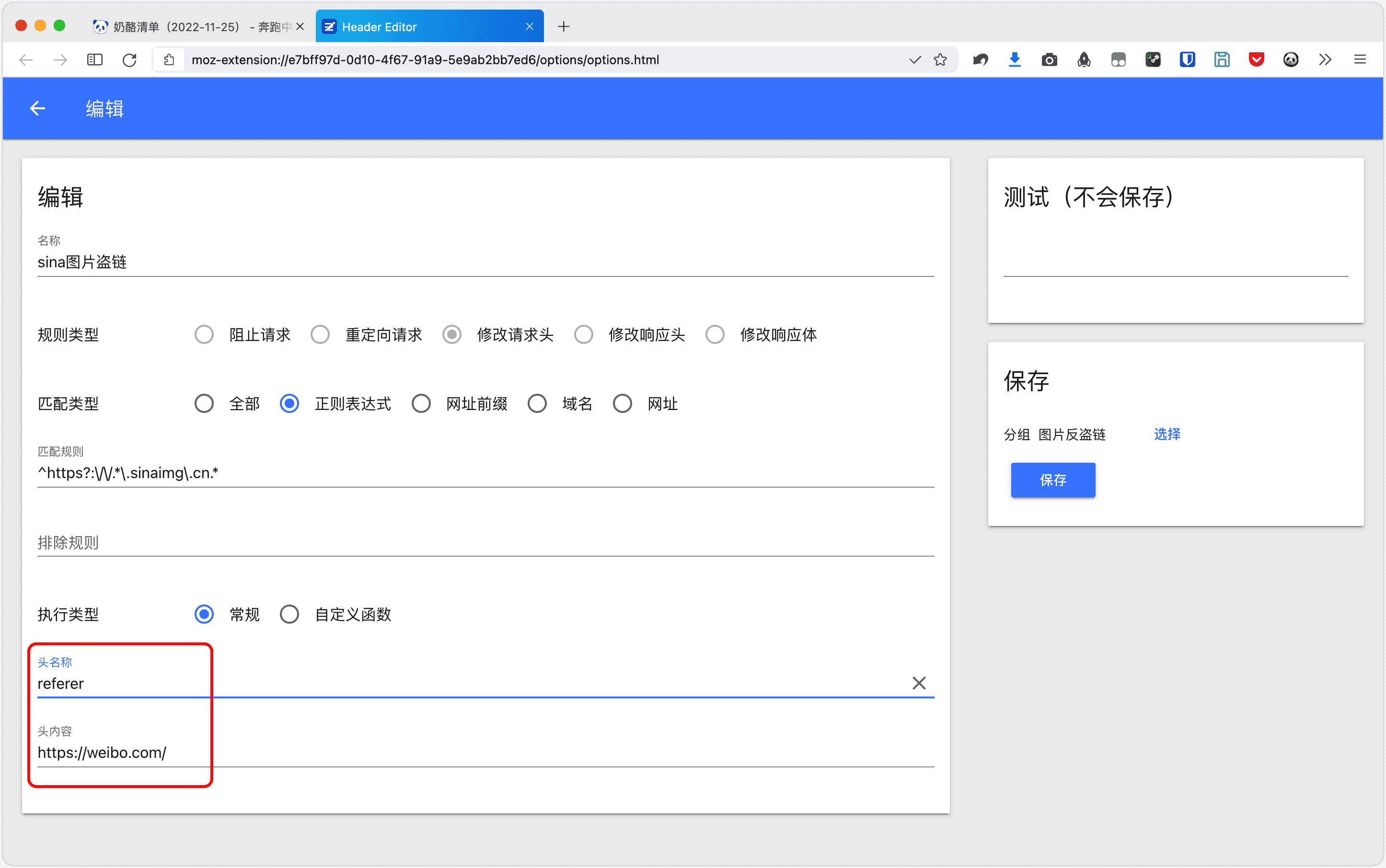Bookmark the page with the star icon

tap(940, 60)
